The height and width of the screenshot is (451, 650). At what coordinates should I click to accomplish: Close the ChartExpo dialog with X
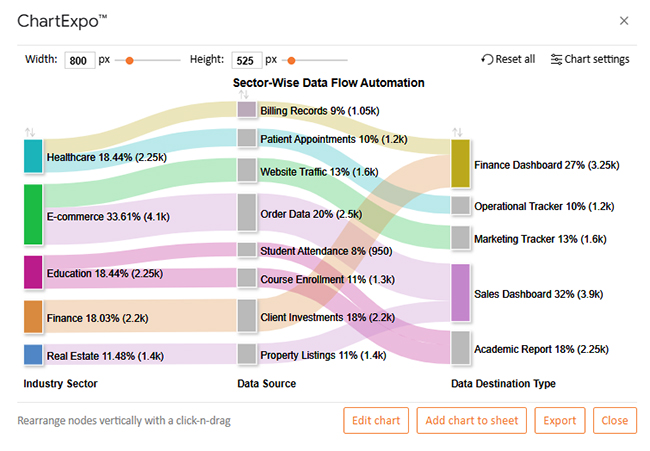624,21
